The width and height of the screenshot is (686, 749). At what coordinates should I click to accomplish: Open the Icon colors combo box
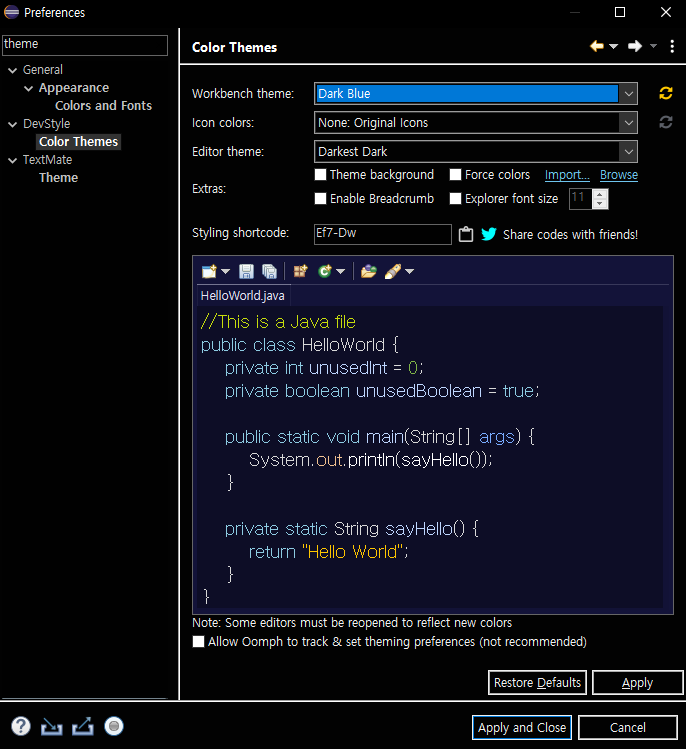476,122
